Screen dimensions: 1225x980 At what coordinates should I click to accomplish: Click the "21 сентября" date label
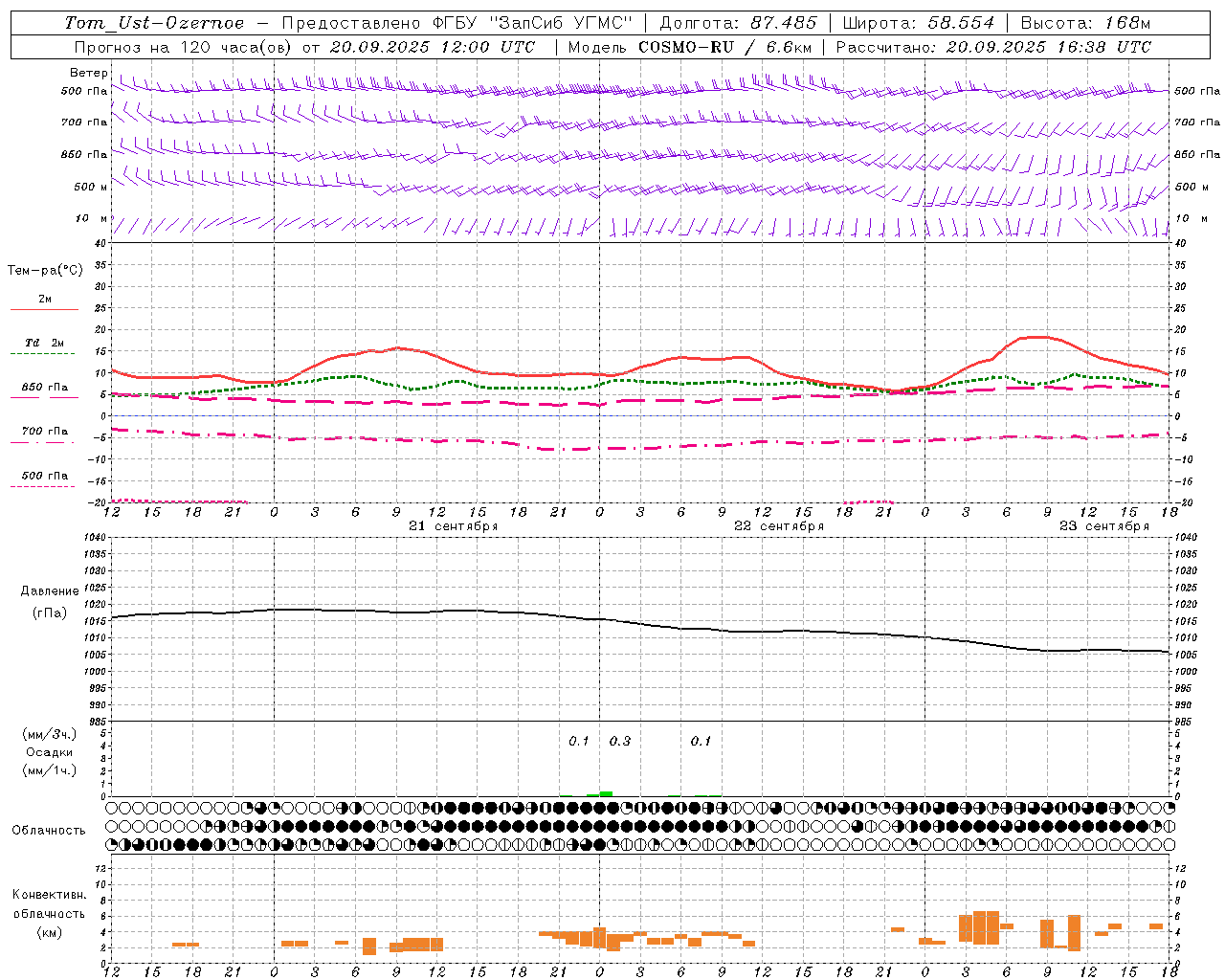[x=454, y=526]
